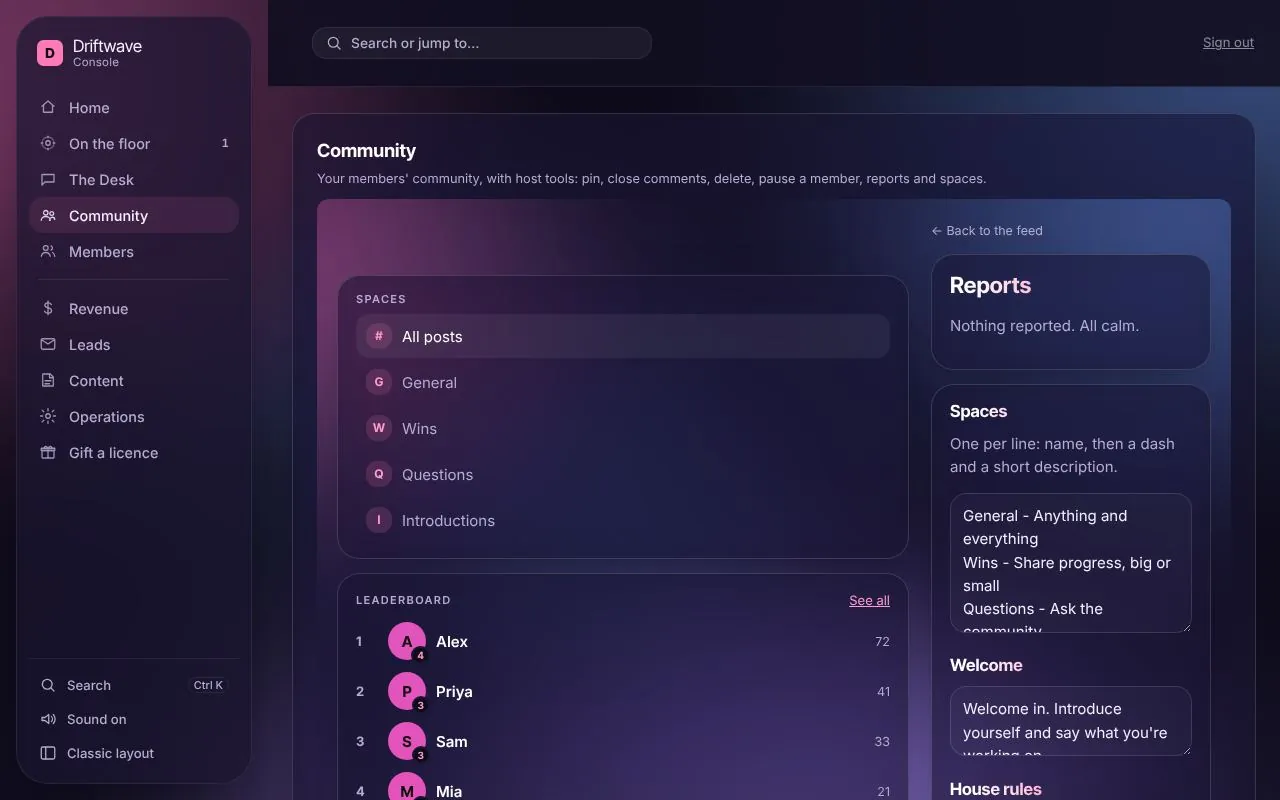Viewport: 1280px width, 800px height.
Task: Go back to the feed
Action: 987,230
